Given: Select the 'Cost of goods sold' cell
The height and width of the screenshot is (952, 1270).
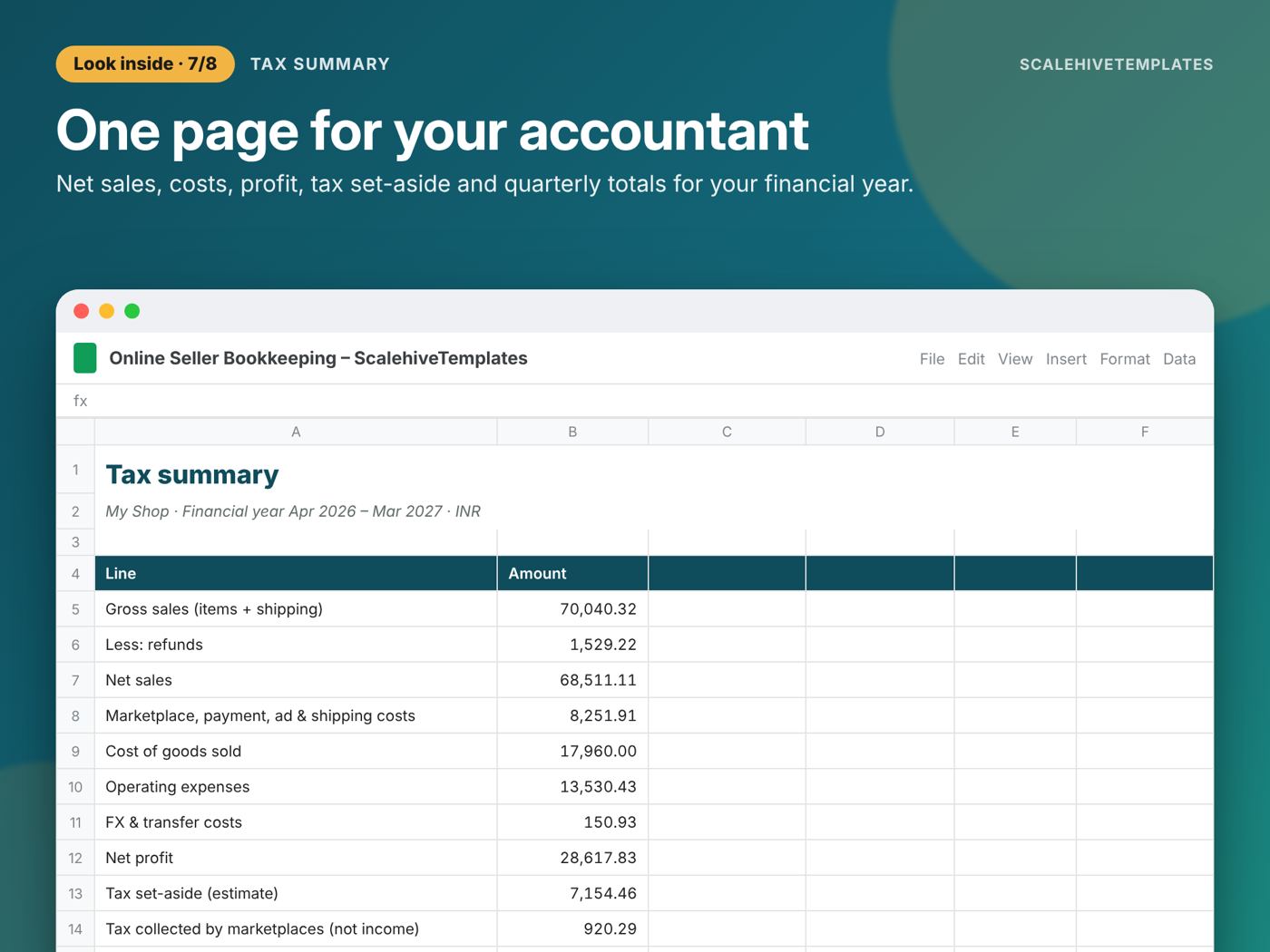Looking at the screenshot, I should pyautogui.click(x=296, y=751).
